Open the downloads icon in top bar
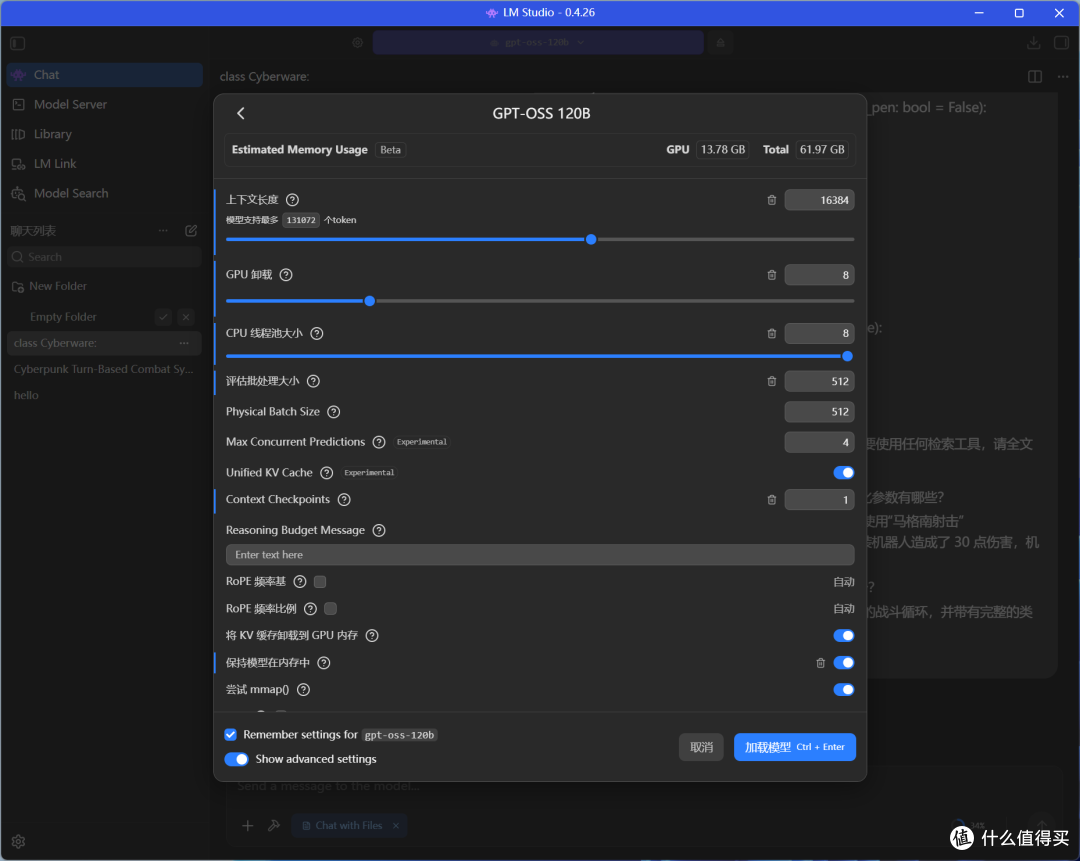 pos(1033,43)
